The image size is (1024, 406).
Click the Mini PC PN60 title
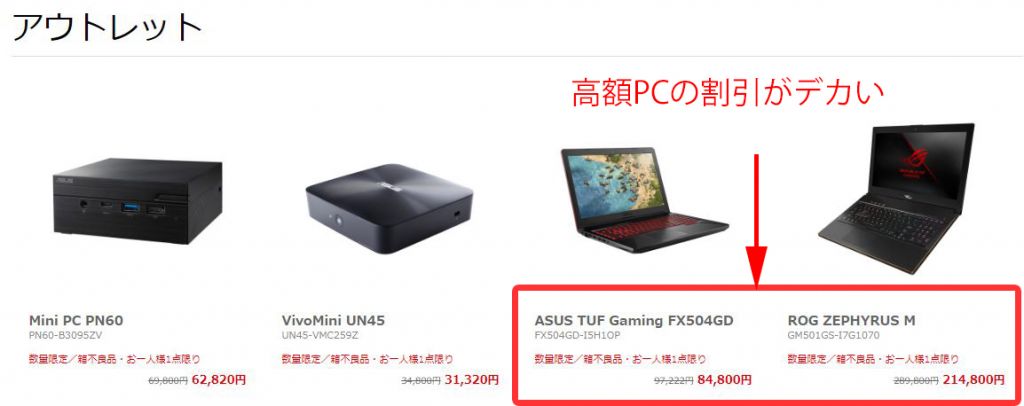click(x=76, y=321)
